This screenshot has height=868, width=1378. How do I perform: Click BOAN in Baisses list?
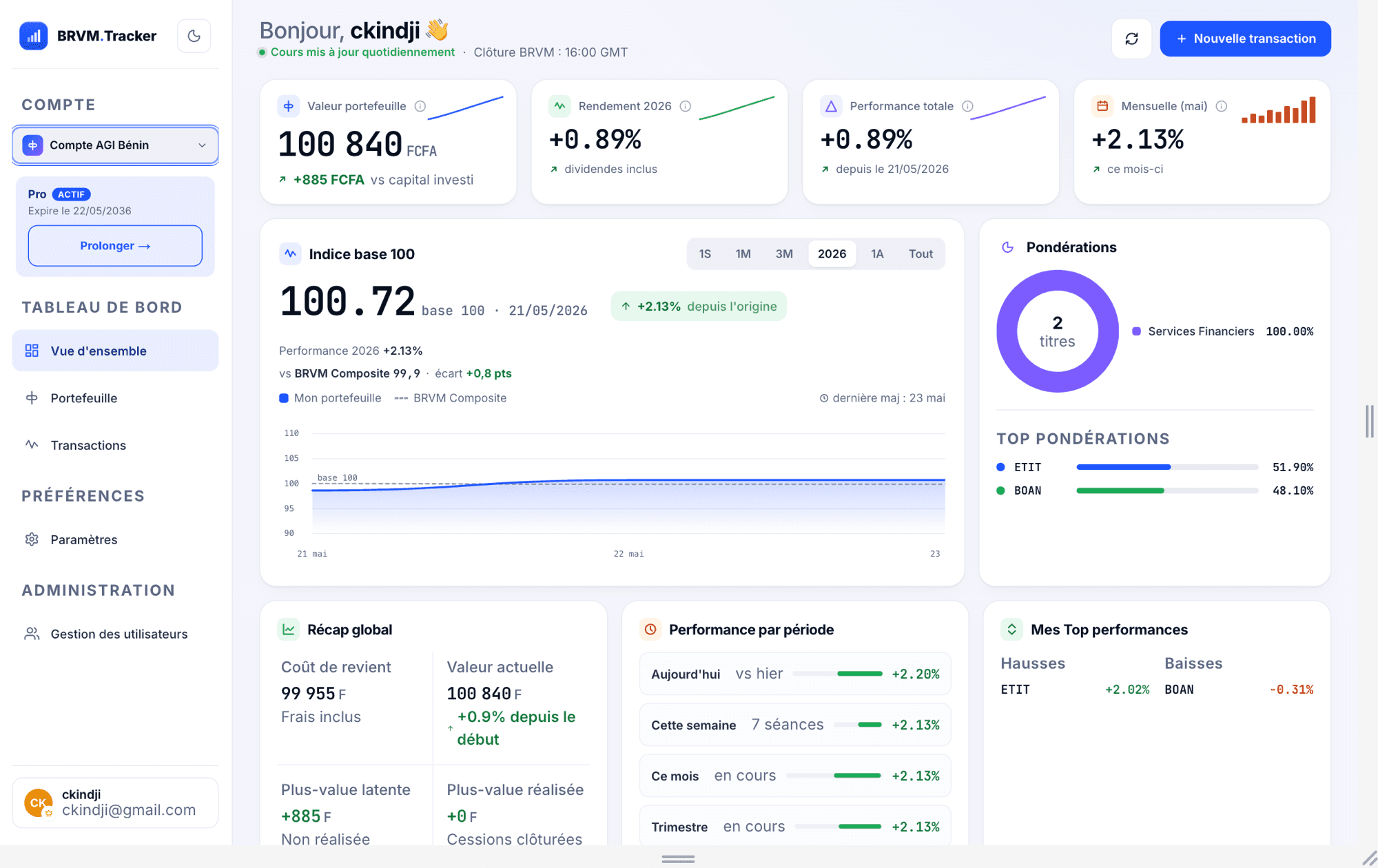point(1180,690)
